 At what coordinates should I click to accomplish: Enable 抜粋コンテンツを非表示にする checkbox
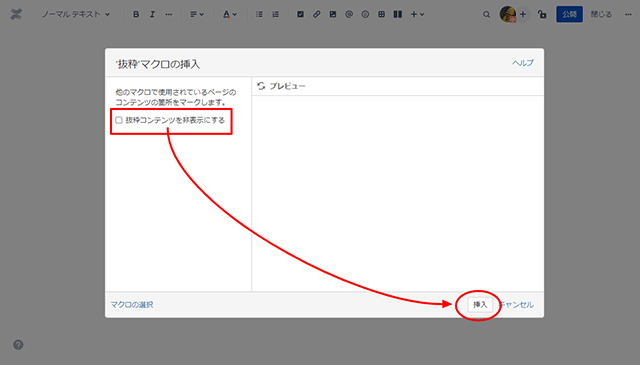click(x=119, y=120)
